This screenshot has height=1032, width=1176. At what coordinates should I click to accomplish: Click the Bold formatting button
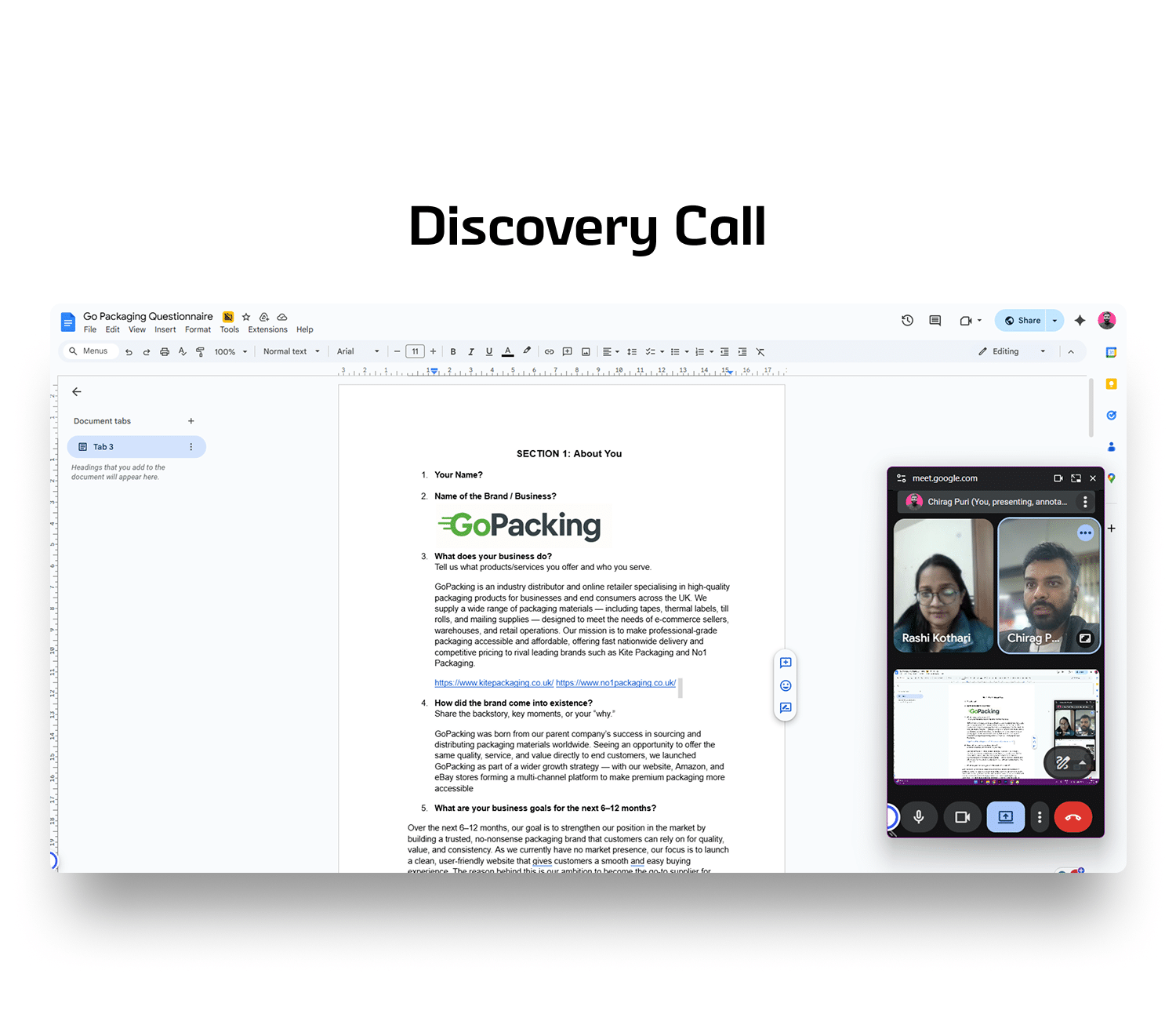click(x=453, y=352)
